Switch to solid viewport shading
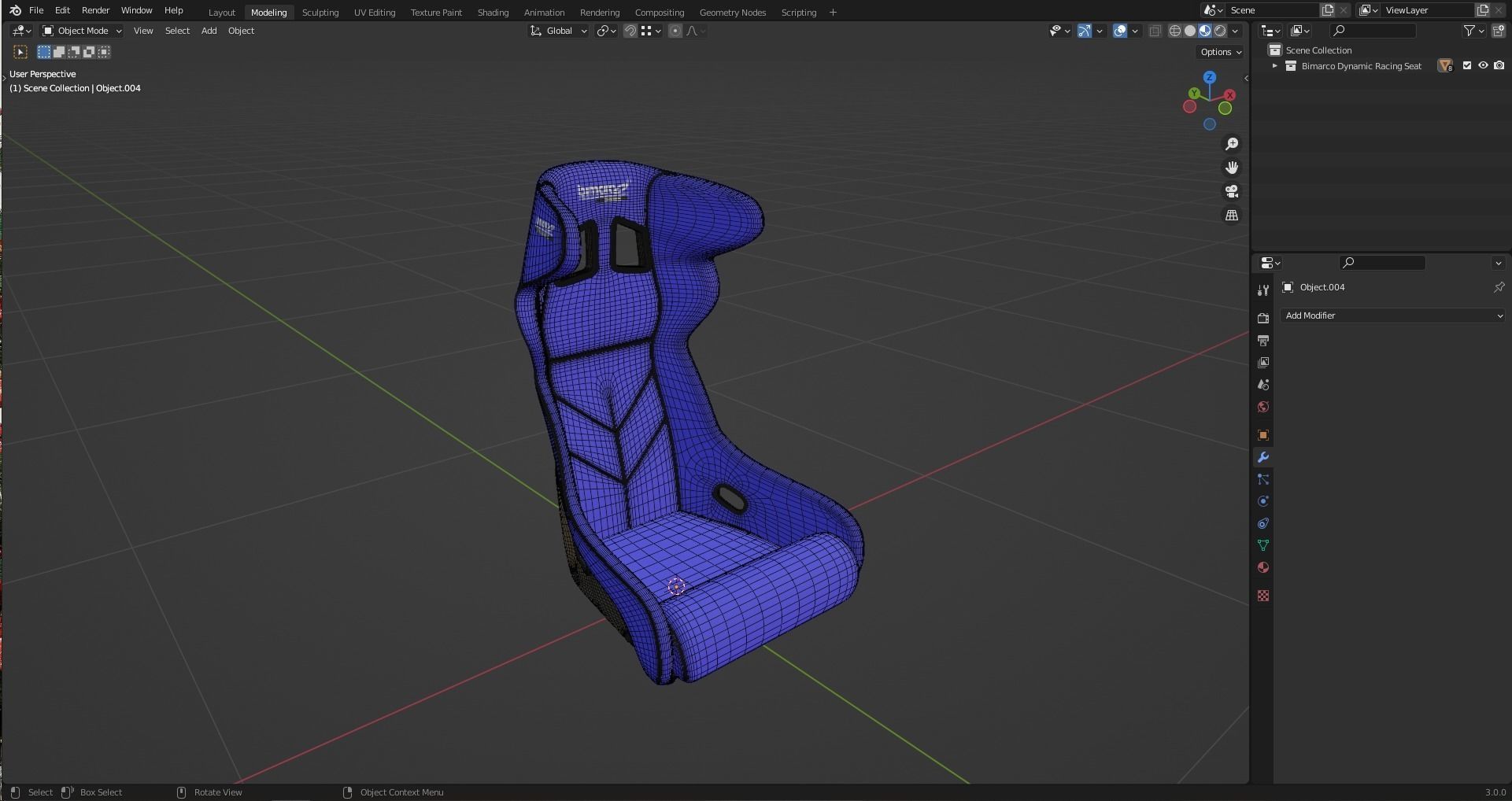This screenshot has width=1512, height=801. [x=1190, y=31]
